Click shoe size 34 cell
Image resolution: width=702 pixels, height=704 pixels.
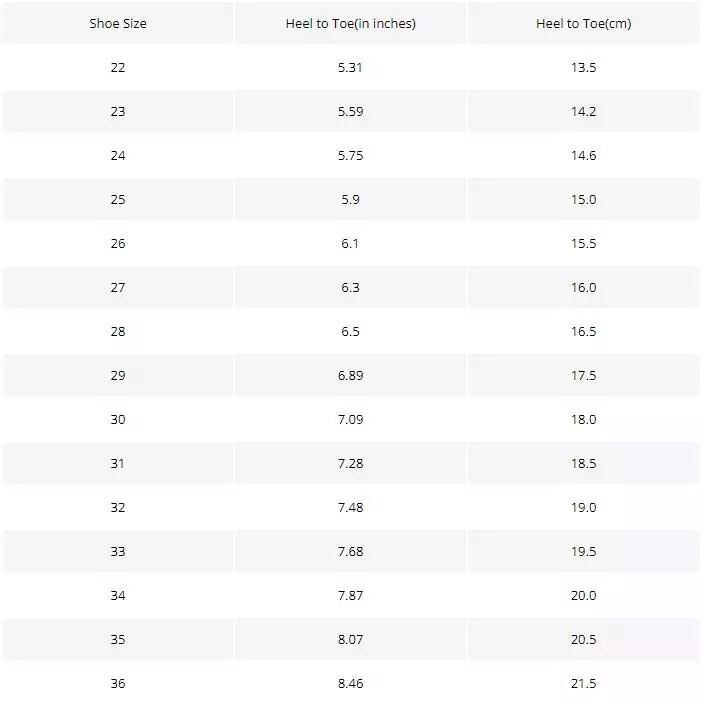pos(118,596)
